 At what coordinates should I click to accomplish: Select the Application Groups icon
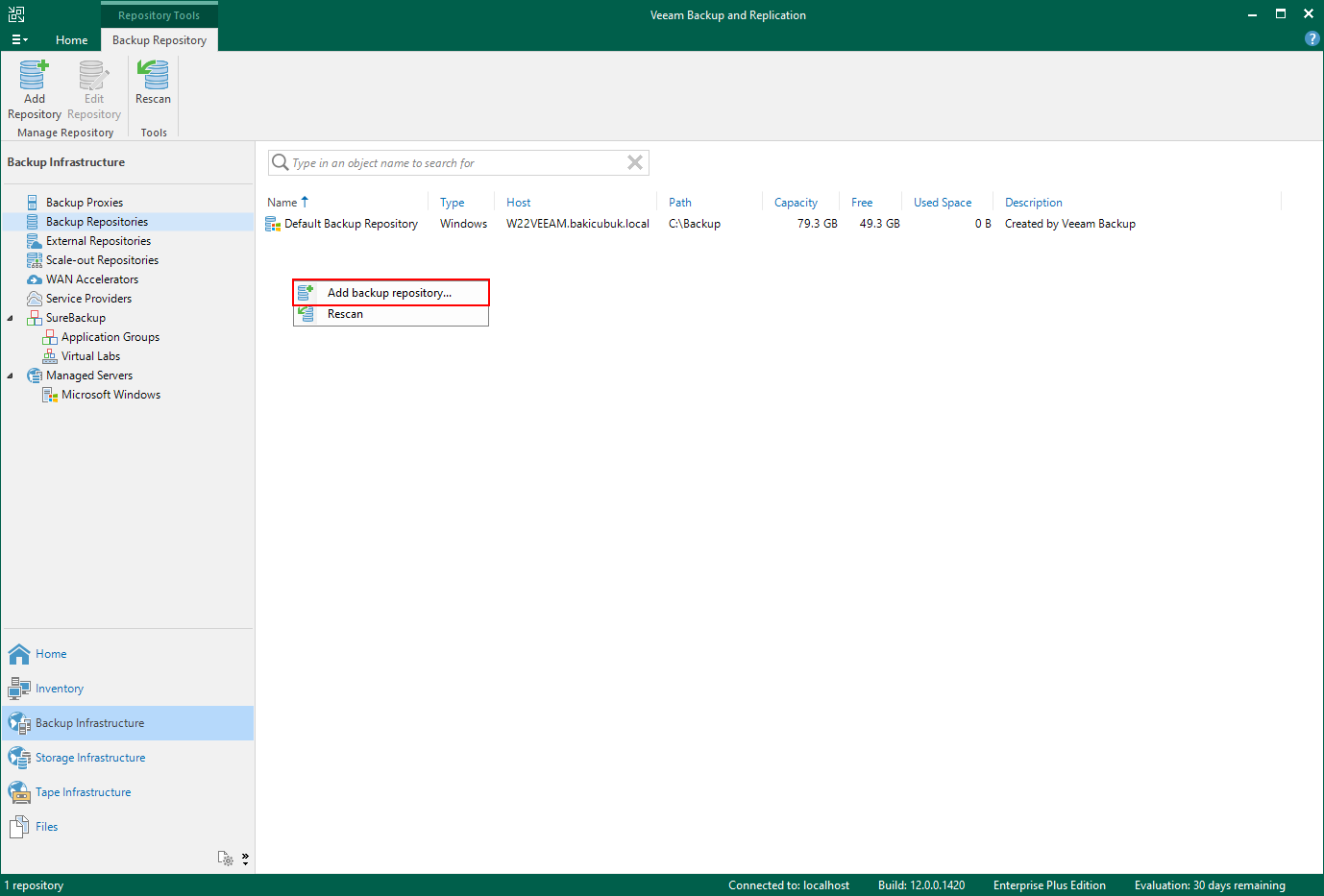(50, 337)
